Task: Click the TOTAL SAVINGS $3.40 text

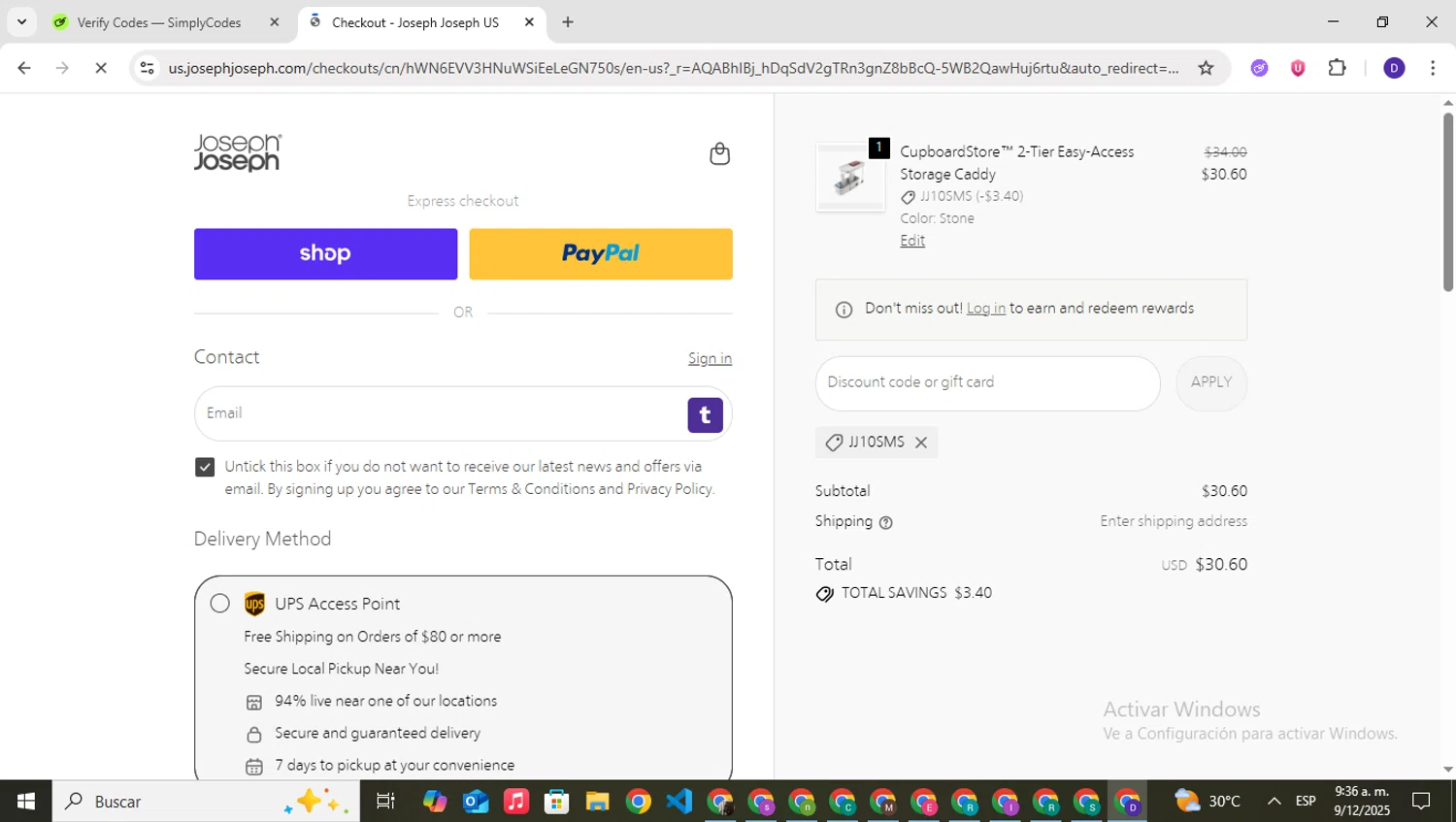Action: [916, 593]
